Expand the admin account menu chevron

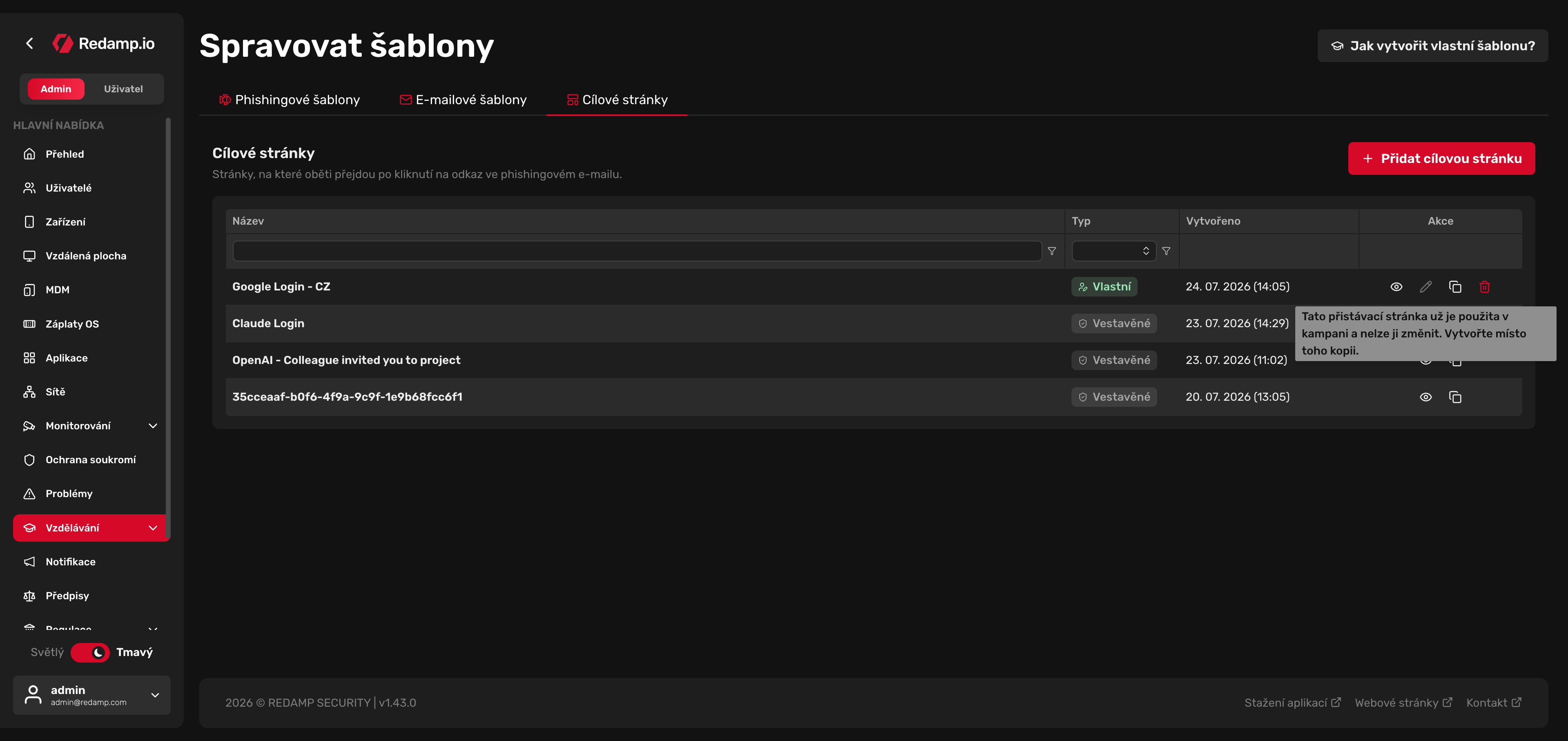click(155, 695)
